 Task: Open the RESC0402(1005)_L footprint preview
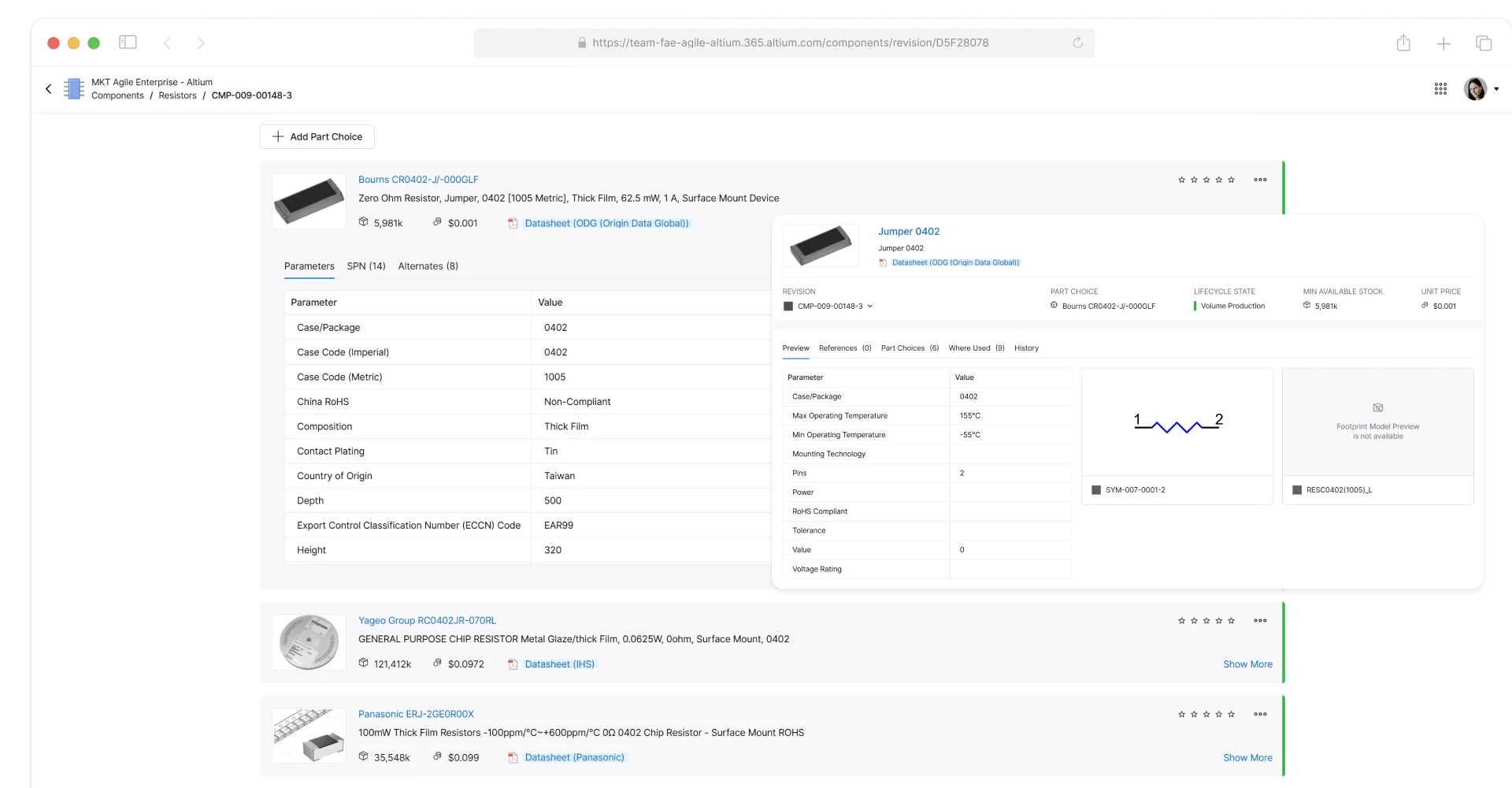point(1378,422)
